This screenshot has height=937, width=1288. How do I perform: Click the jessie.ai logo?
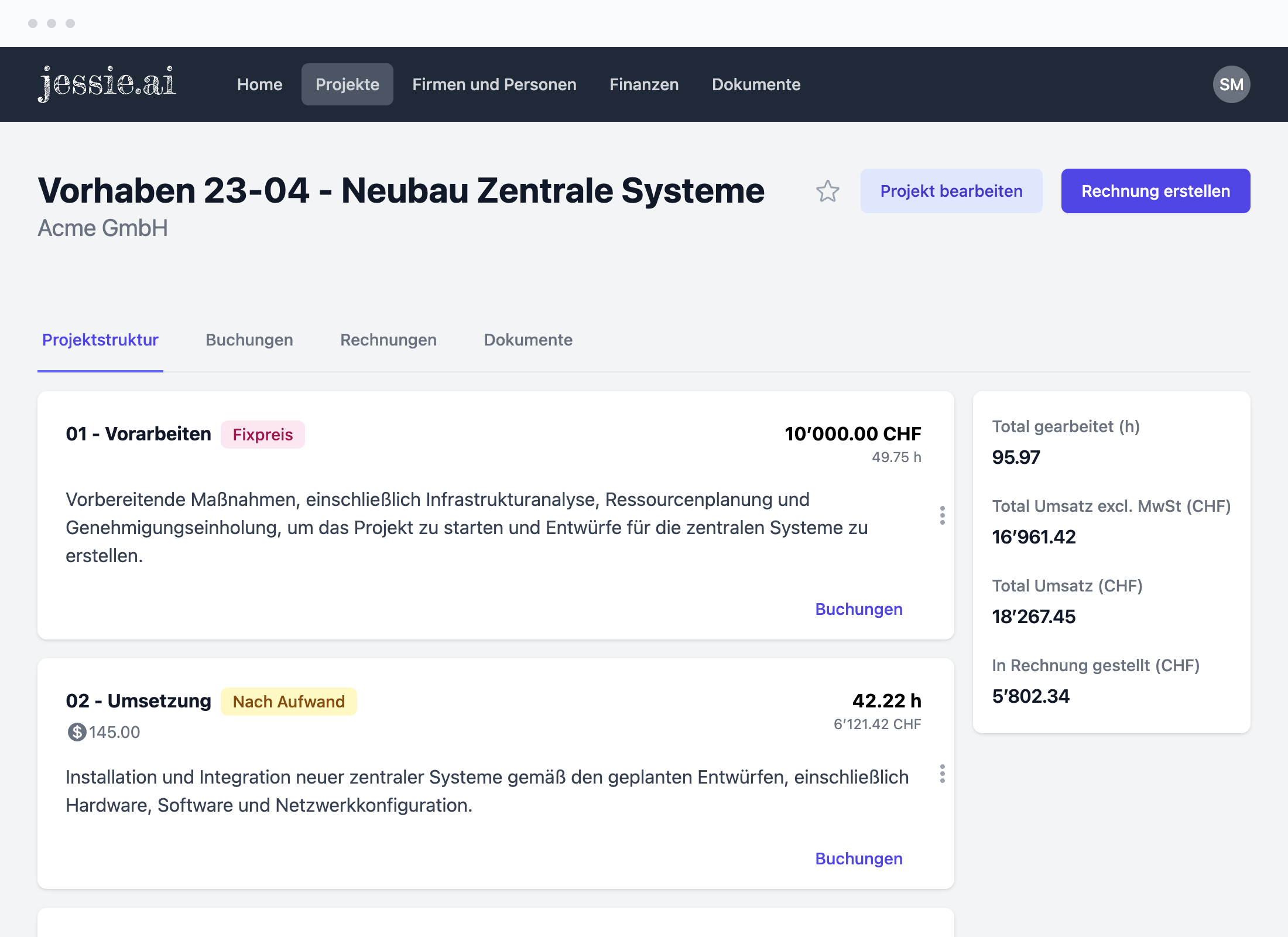107,84
